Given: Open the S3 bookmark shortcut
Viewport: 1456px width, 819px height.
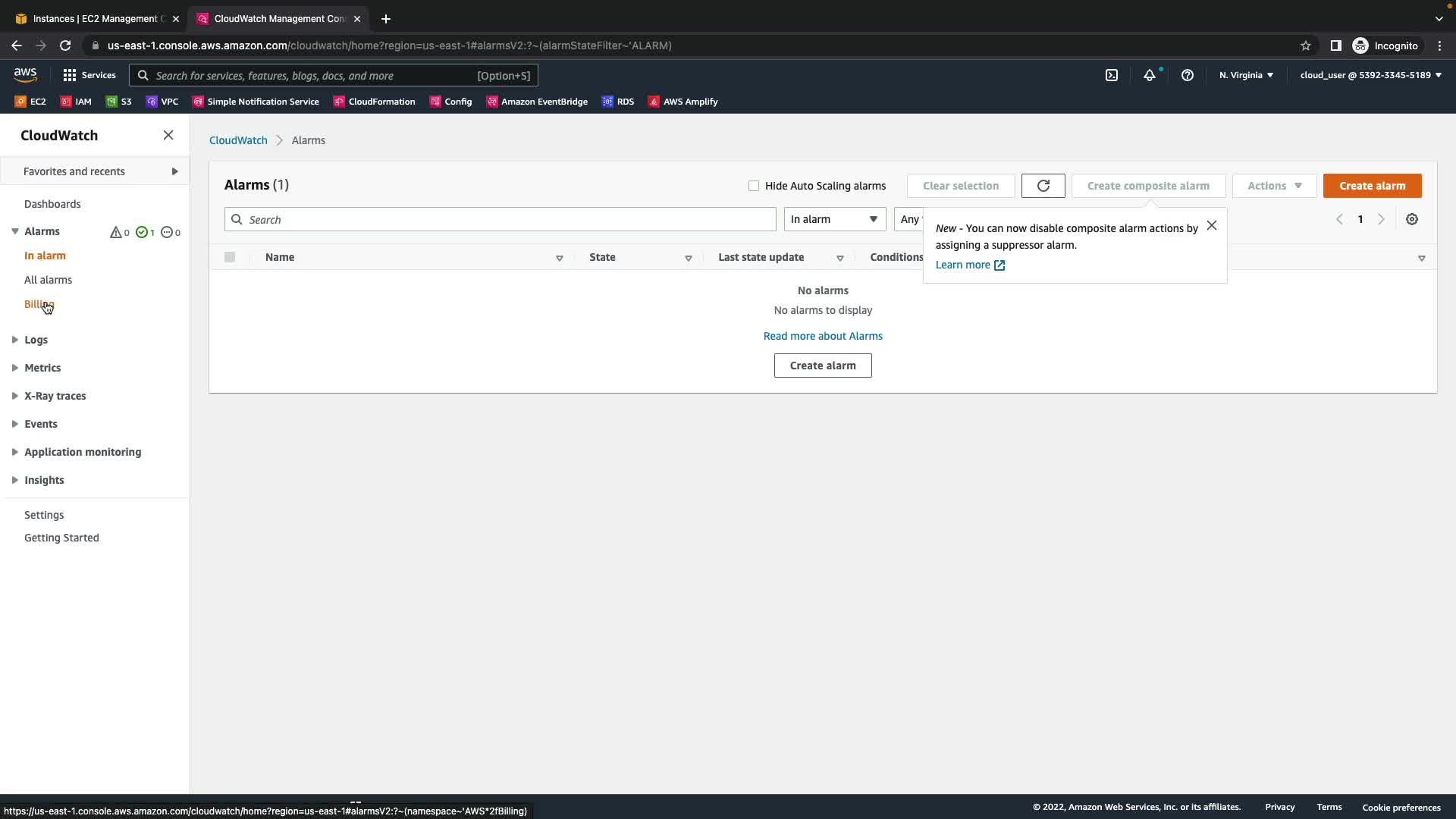Looking at the screenshot, I should (119, 102).
